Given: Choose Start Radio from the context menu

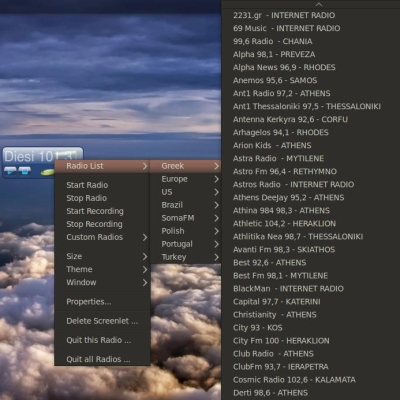Looking at the screenshot, I should [102, 185].
